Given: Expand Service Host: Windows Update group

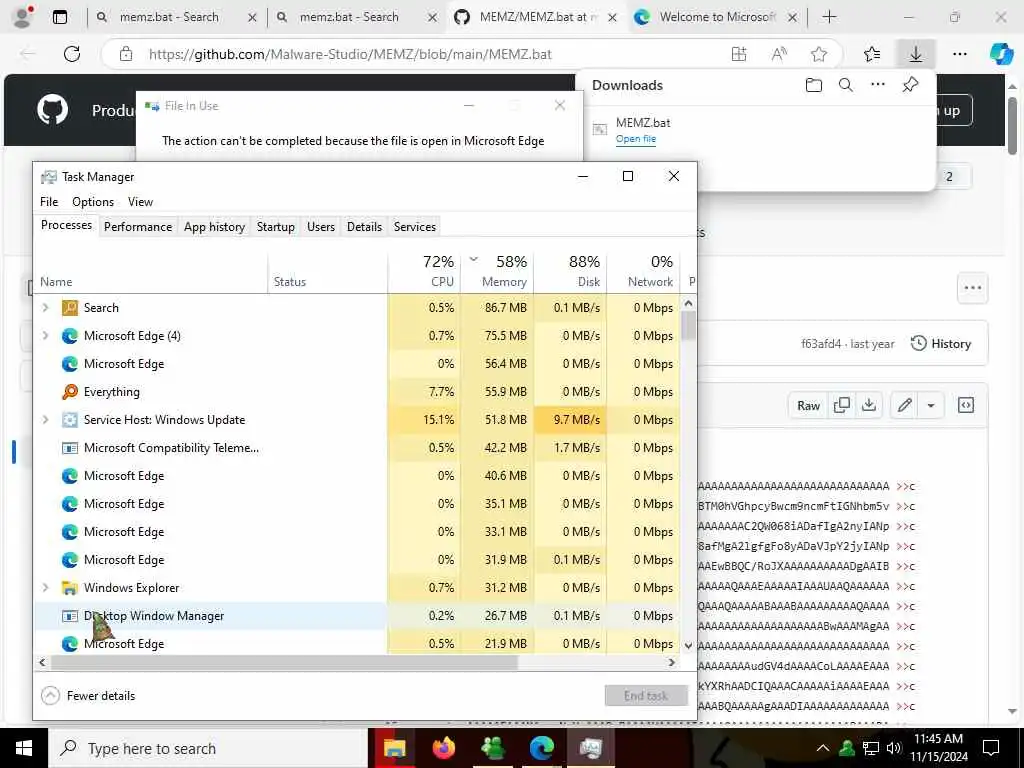Looking at the screenshot, I should 45,420.
